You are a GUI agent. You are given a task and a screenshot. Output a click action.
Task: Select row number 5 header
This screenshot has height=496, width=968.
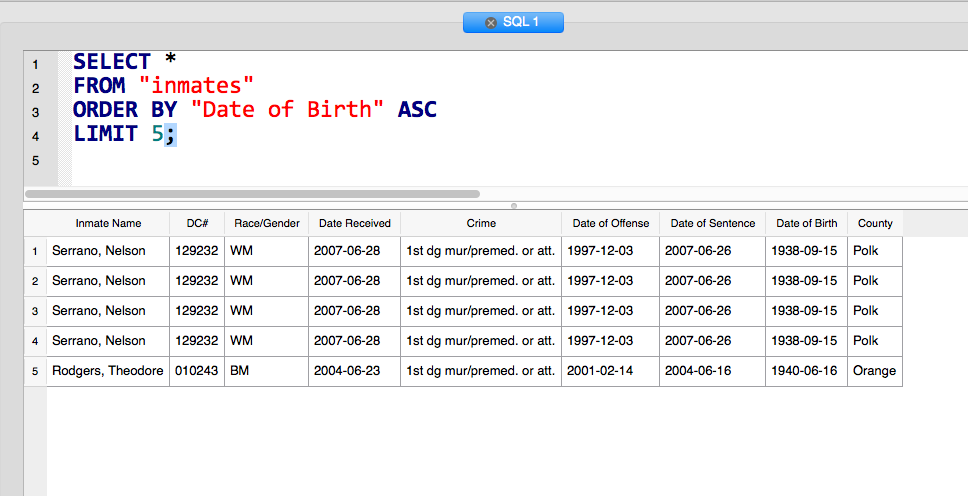(x=35, y=371)
